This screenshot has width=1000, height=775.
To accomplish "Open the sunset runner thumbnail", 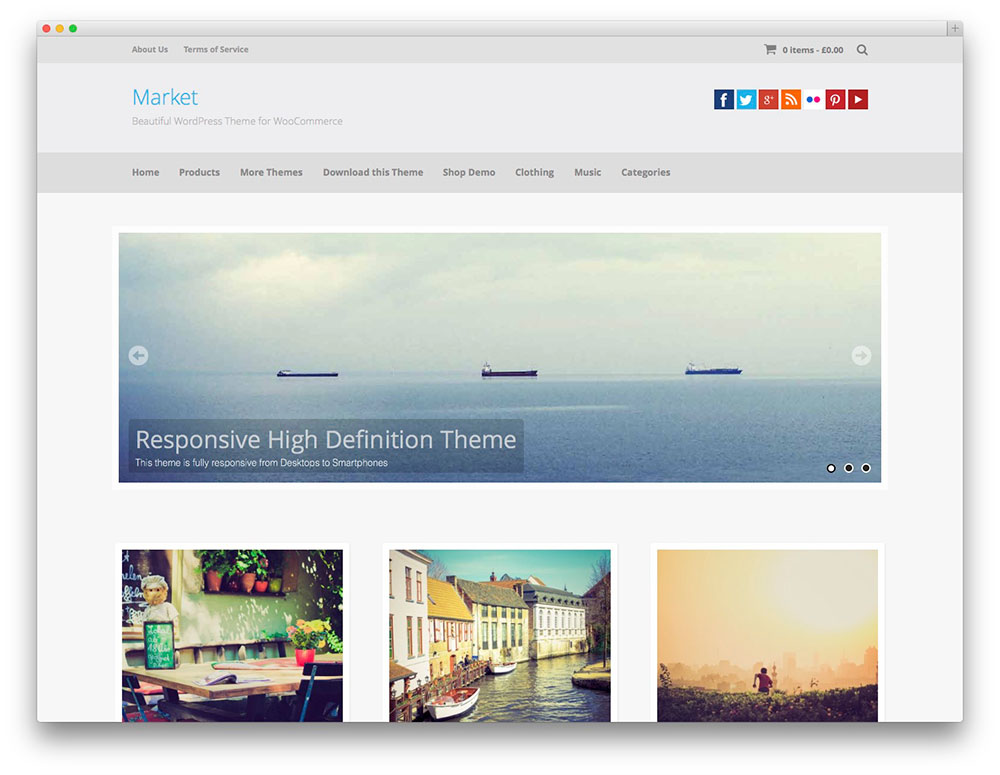I will point(767,636).
